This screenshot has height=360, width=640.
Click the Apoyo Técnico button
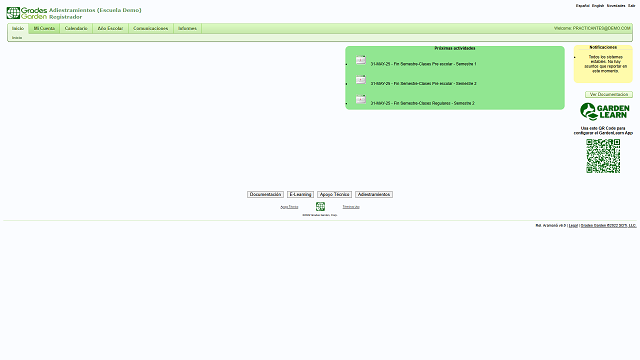(x=334, y=195)
